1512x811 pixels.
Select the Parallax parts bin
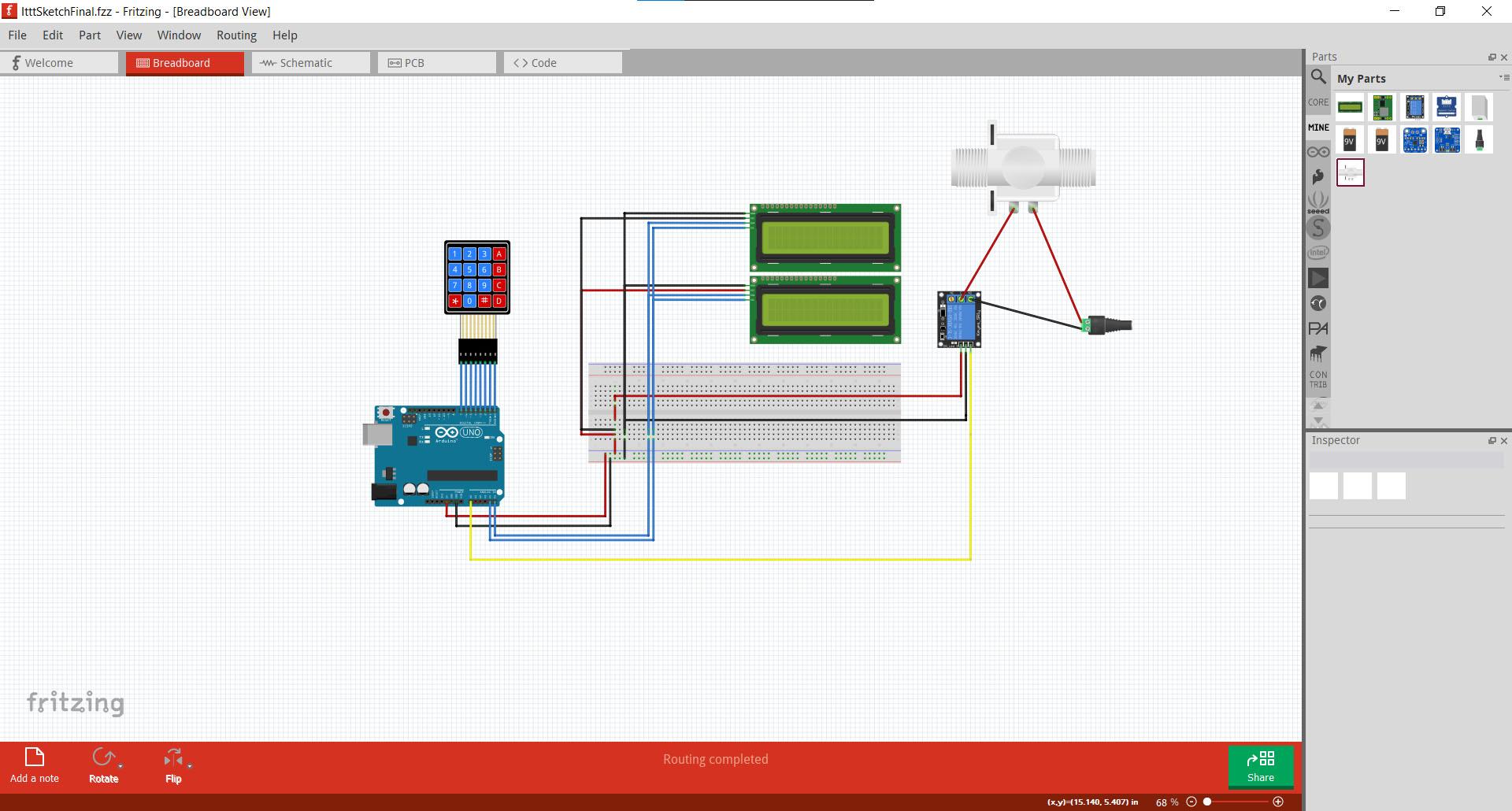1318,328
